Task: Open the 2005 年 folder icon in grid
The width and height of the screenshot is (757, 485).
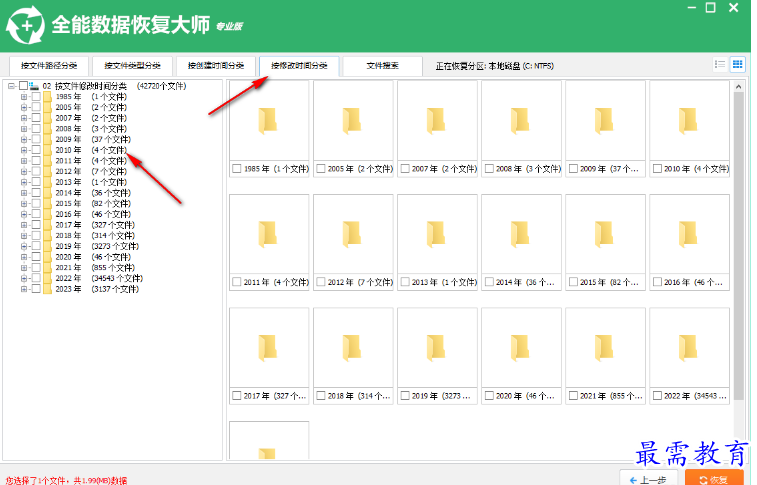Action: coord(352,120)
